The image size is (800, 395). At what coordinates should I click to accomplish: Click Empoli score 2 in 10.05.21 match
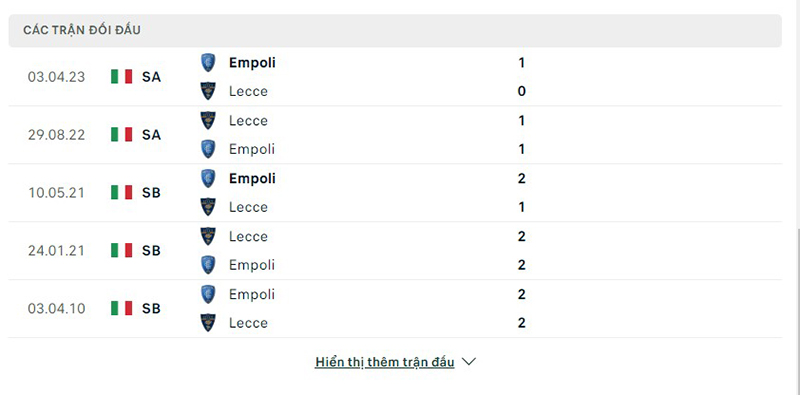(x=521, y=179)
